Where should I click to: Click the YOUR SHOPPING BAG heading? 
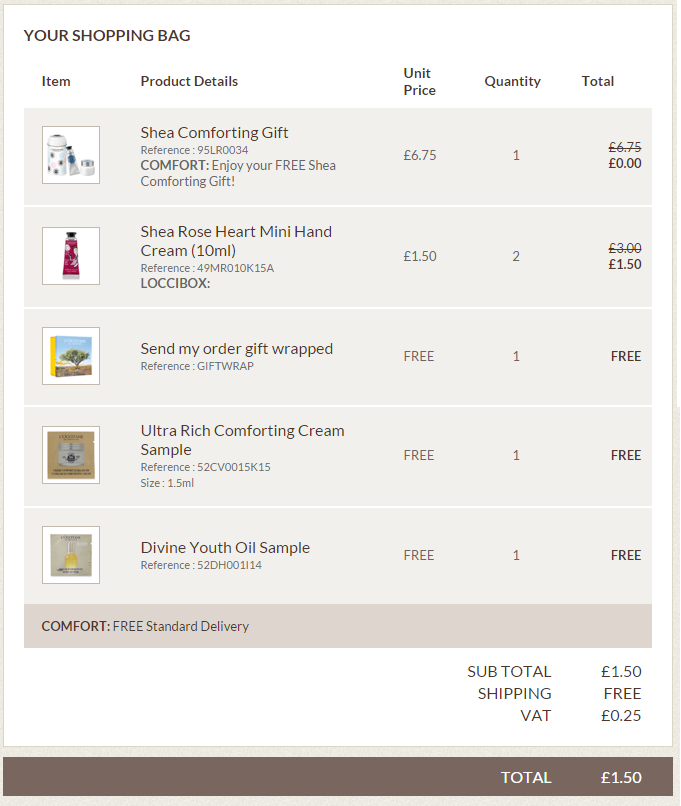coord(107,35)
